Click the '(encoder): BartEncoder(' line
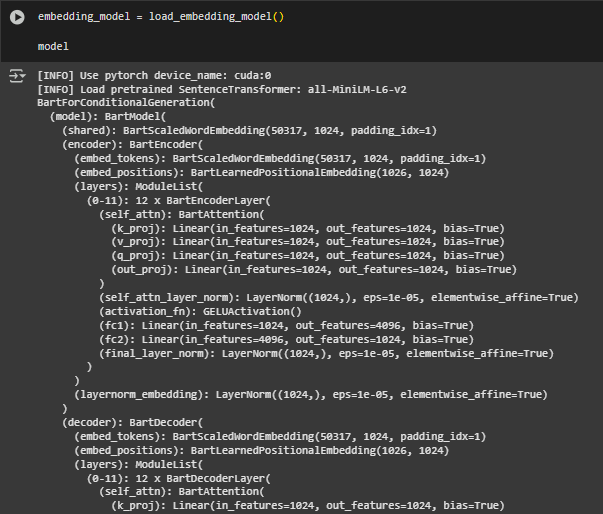Viewport: 603px width, 514px height. point(132,145)
